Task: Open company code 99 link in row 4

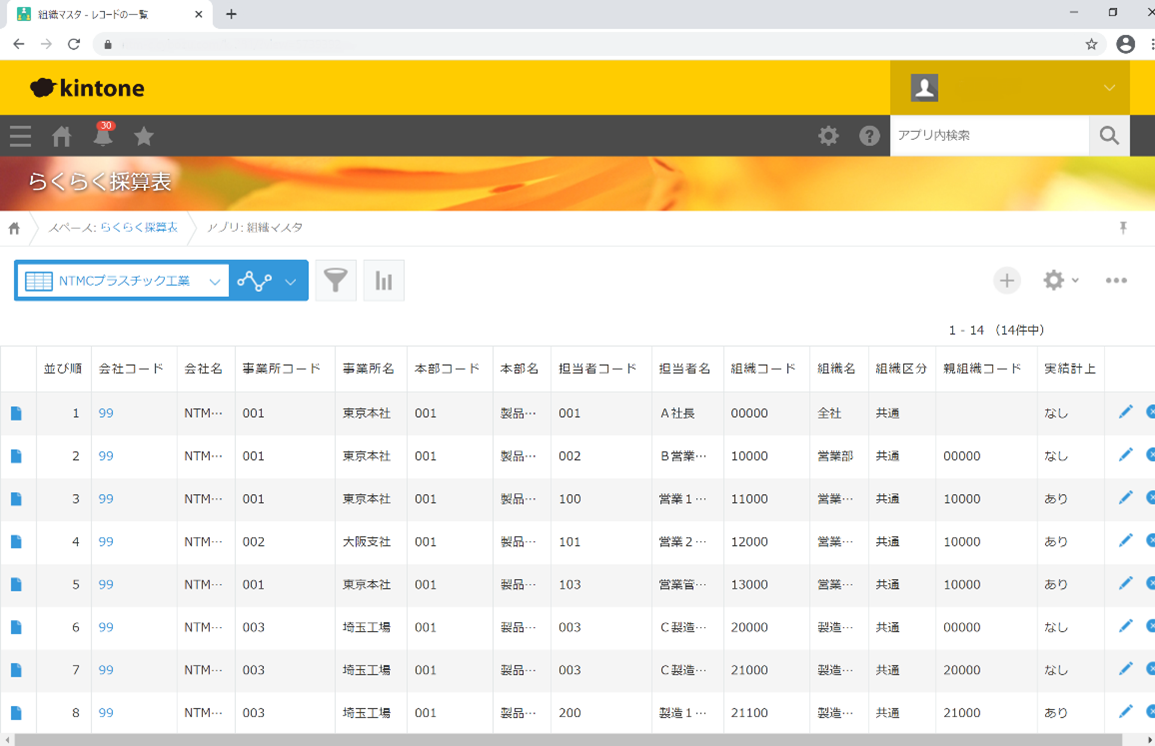Action: (x=106, y=542)
